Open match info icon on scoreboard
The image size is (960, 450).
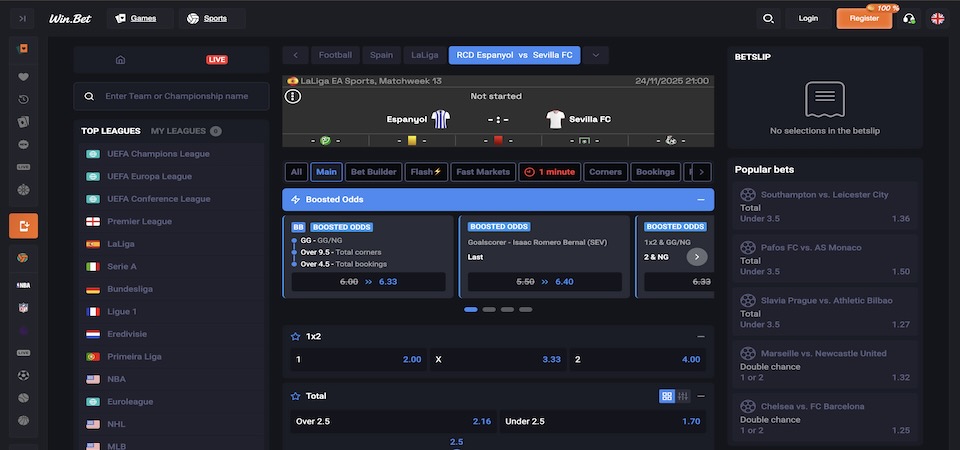[293, 96]
